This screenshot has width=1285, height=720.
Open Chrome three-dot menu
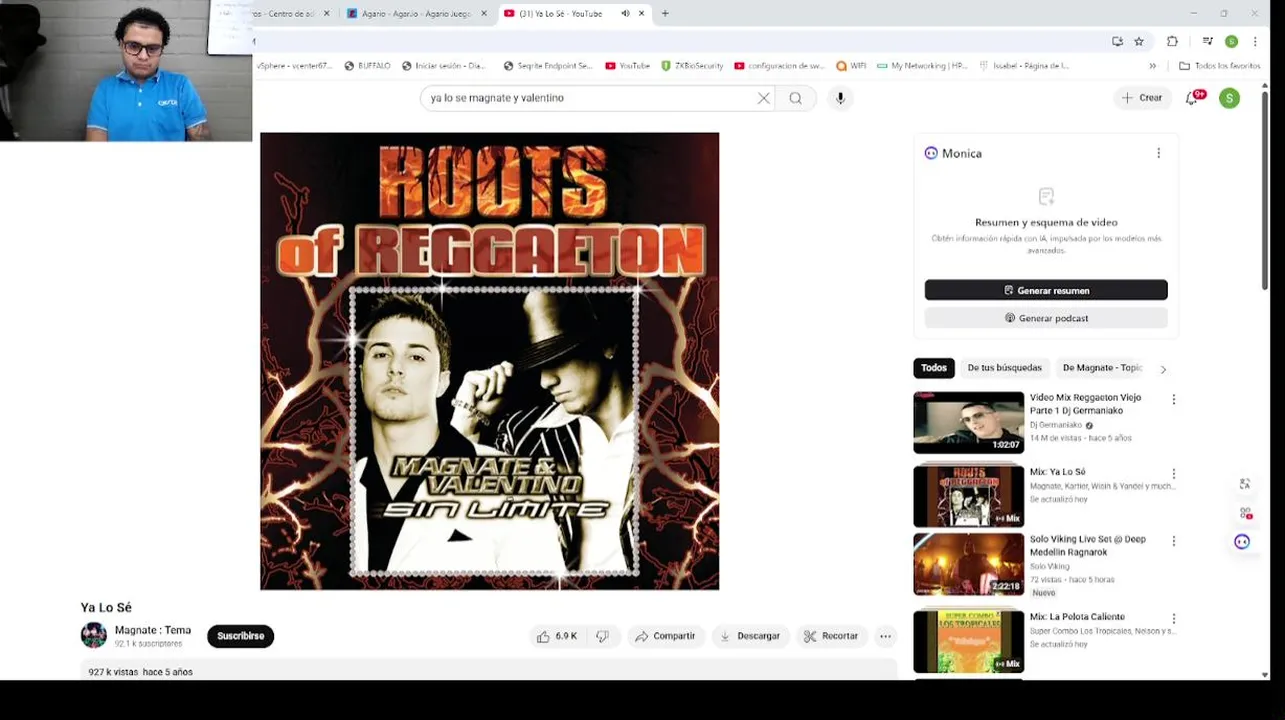(1255, 41)
